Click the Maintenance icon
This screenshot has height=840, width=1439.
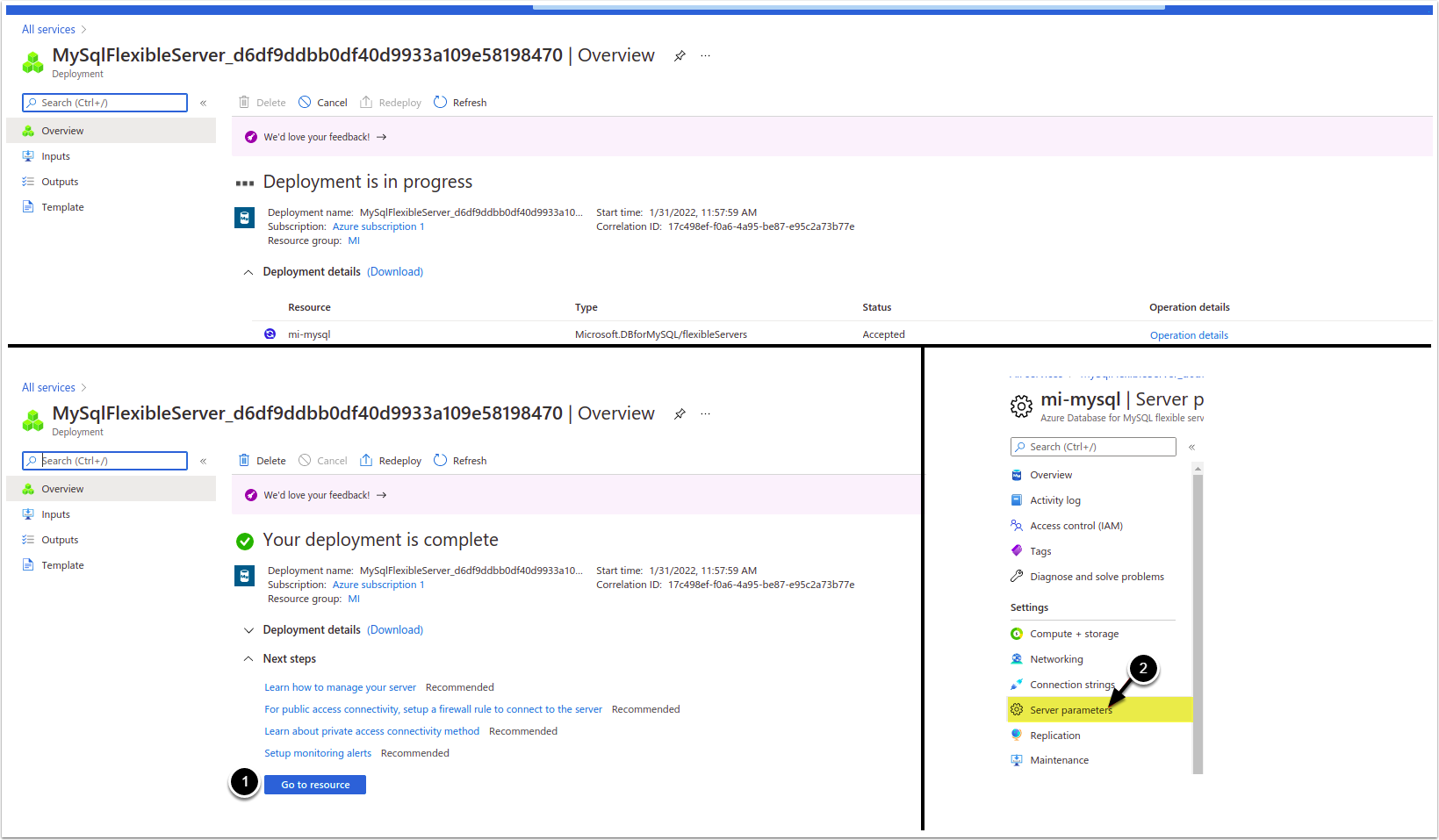click(x=1017, y=760)
